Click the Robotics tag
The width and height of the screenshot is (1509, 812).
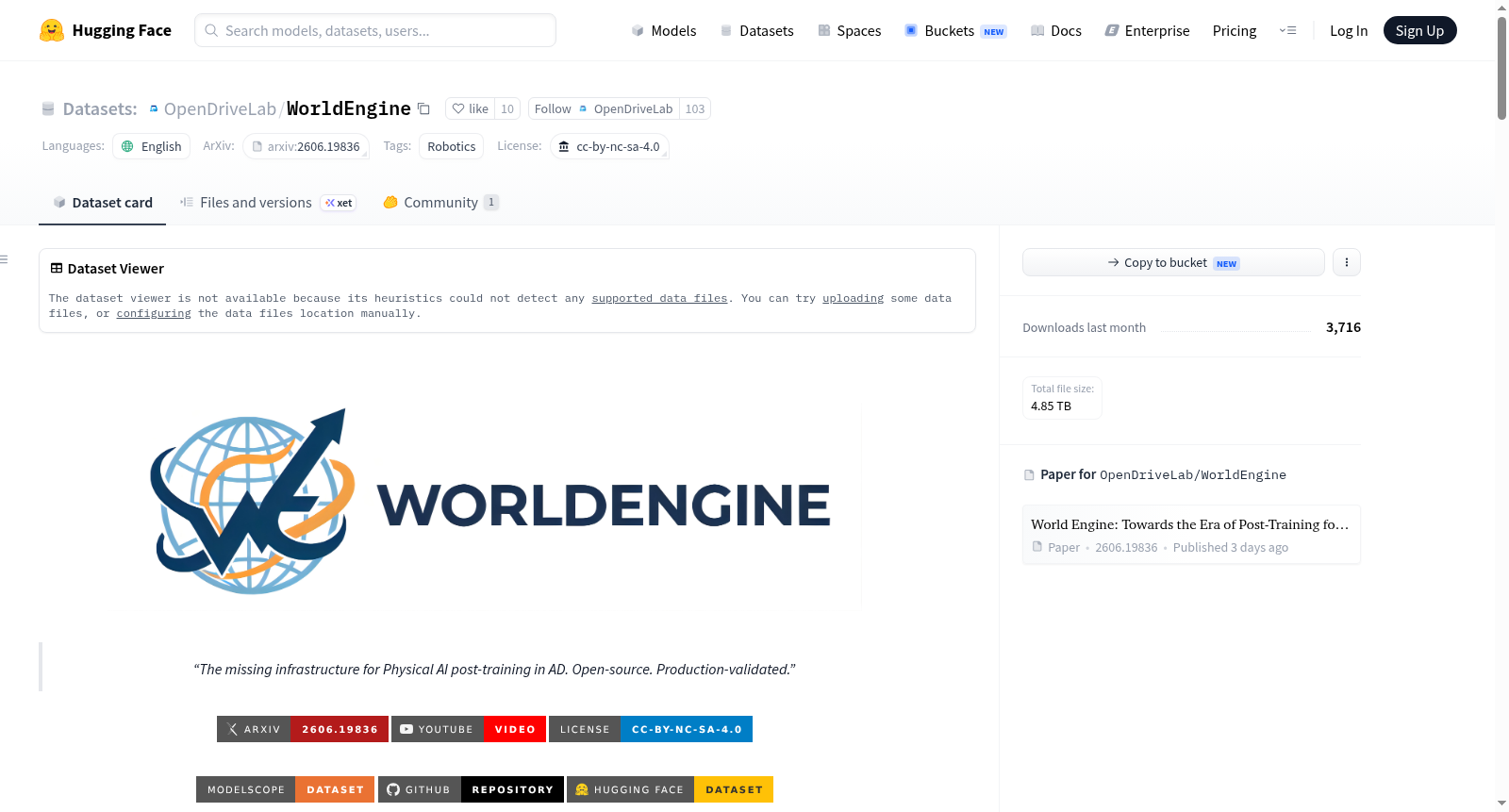tap(452, 146)
